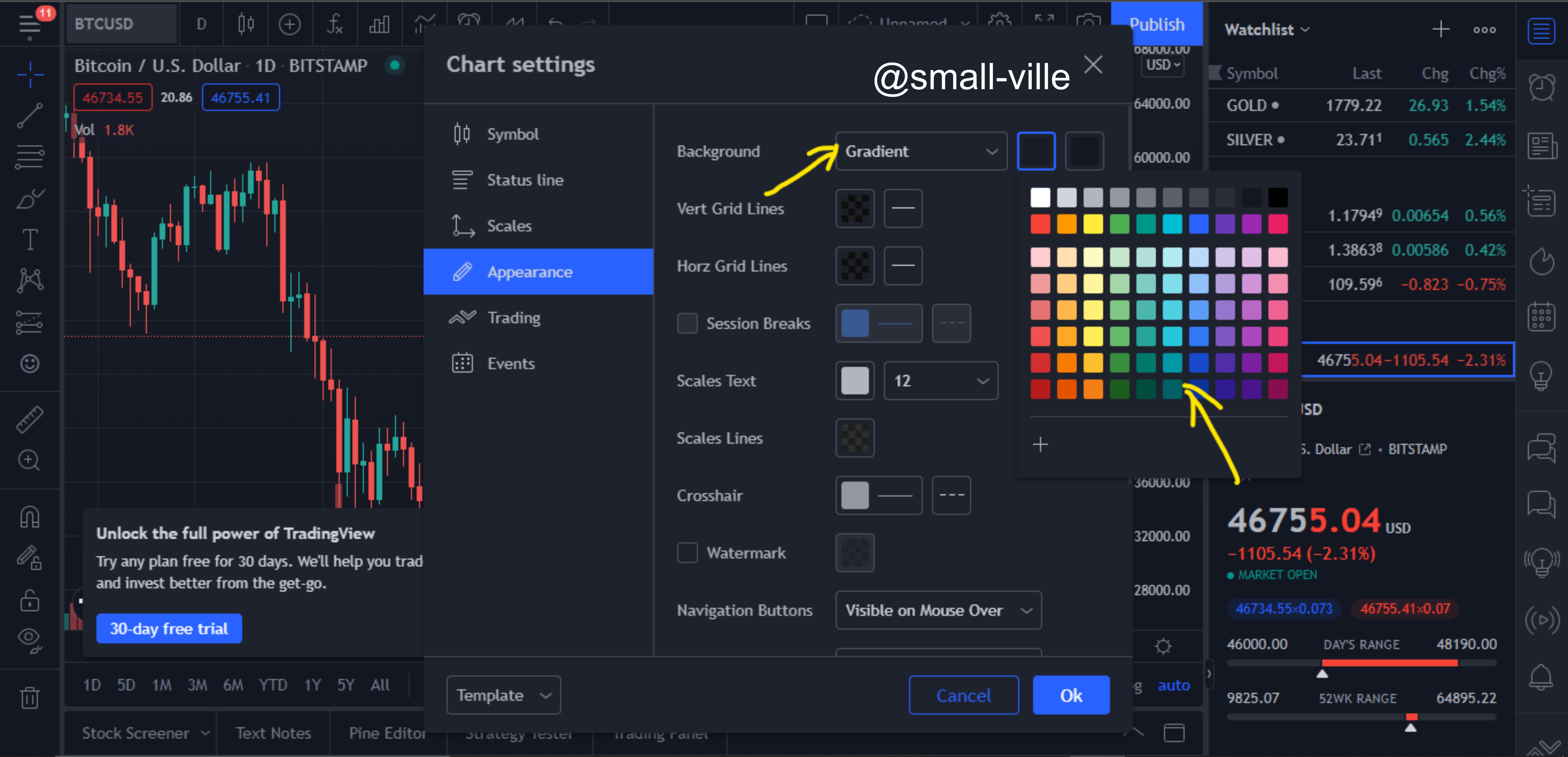Start the 30-day free trial

point(169,628)
